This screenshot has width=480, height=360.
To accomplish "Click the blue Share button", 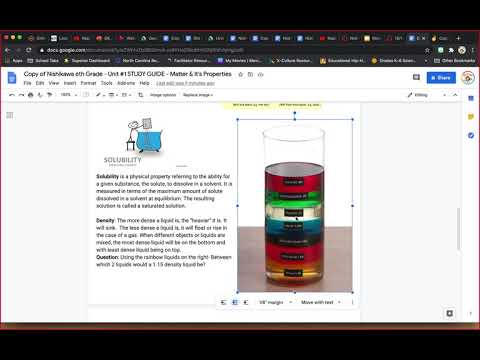I will [x=441, y=77].
